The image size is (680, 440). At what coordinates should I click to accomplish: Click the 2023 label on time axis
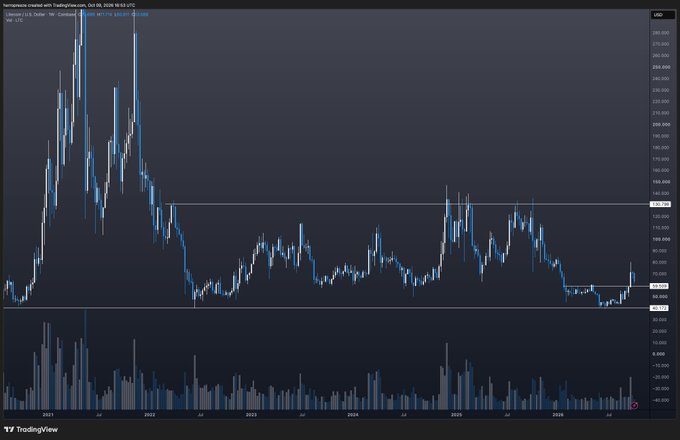251,415
